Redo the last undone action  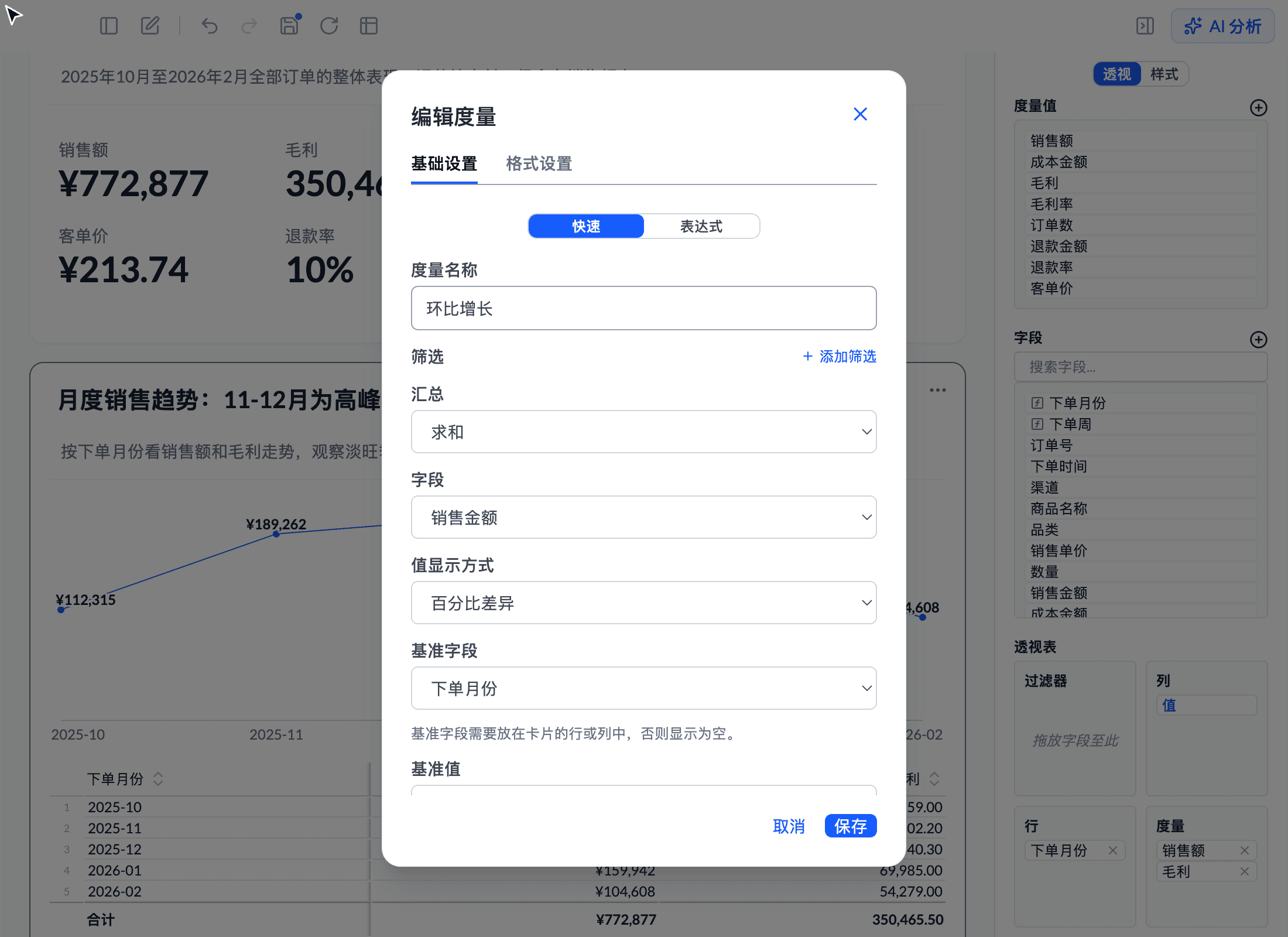click(249, 26)
